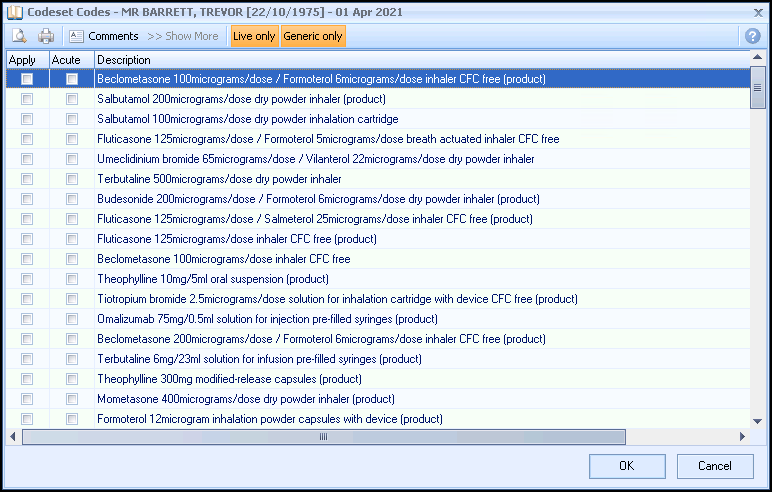Check Acute box for Terbutaline 500micrograms inhaler
The image size is (772, 492).
72,179
